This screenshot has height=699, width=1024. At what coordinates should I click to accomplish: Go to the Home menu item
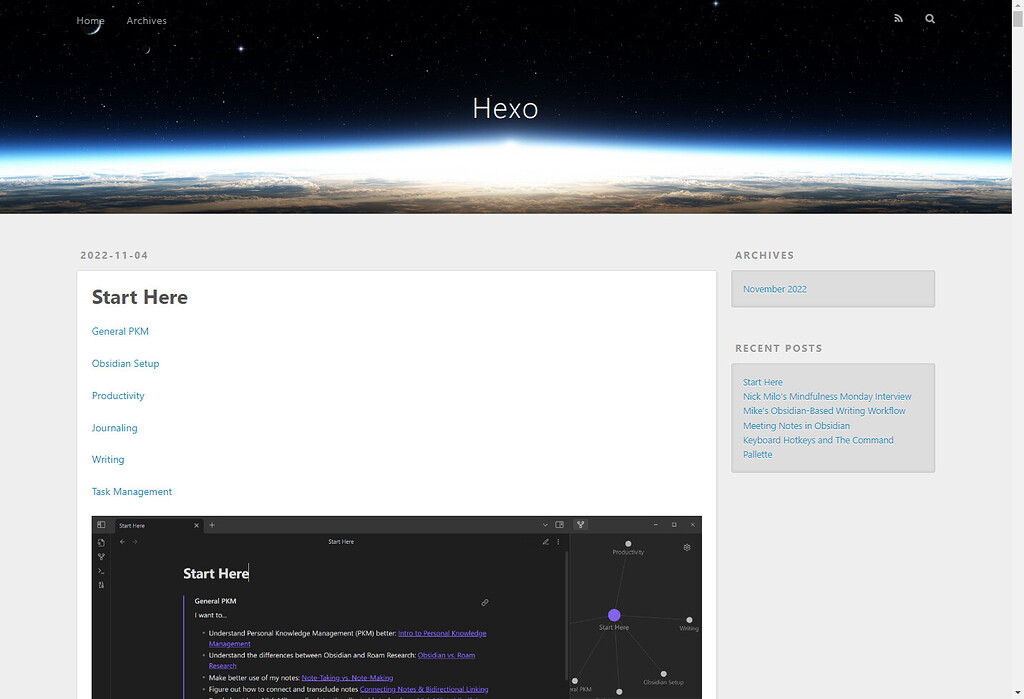90,20
